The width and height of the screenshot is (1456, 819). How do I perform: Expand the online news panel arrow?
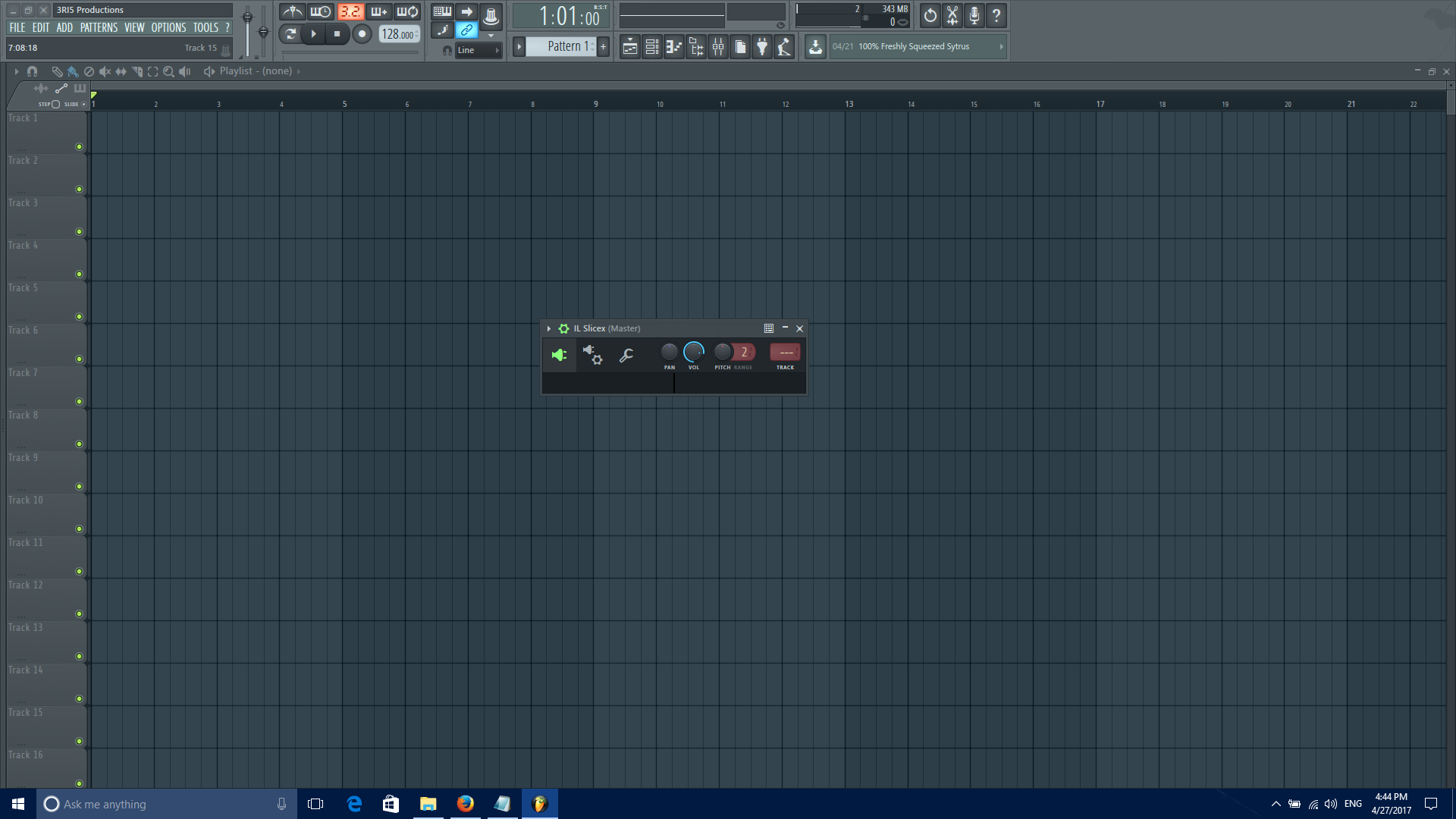click(1001, 47)
